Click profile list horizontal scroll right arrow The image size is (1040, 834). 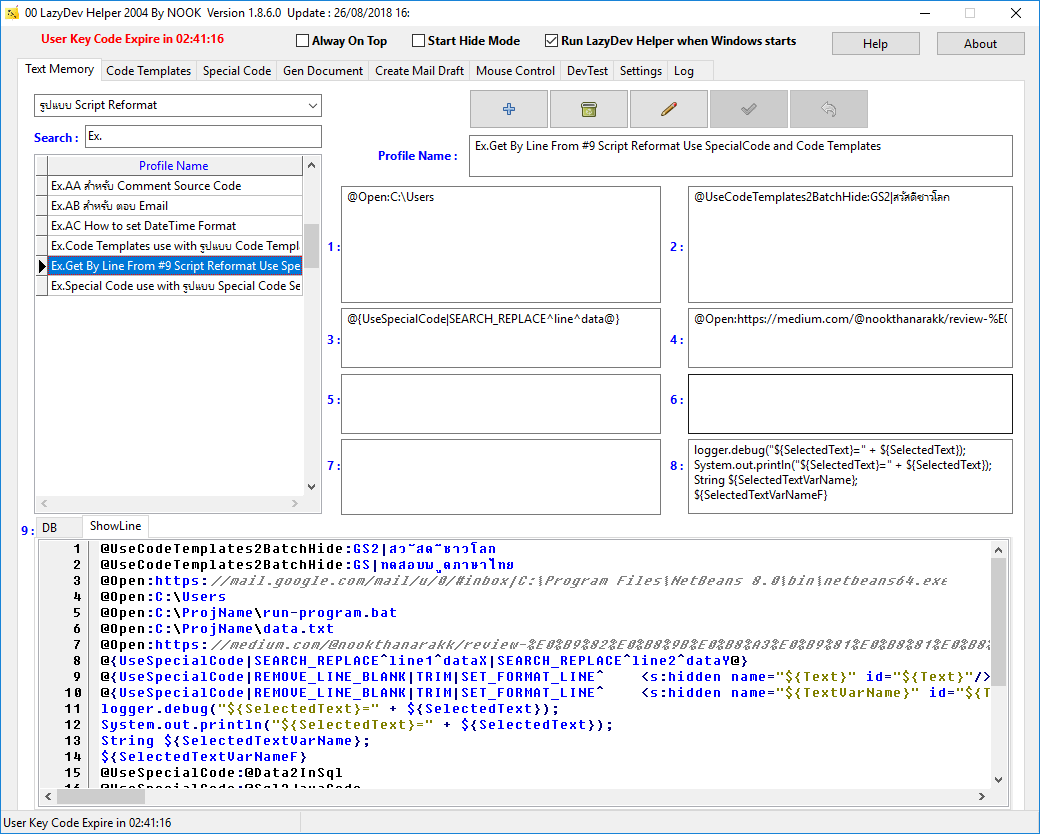coord(295,504)
